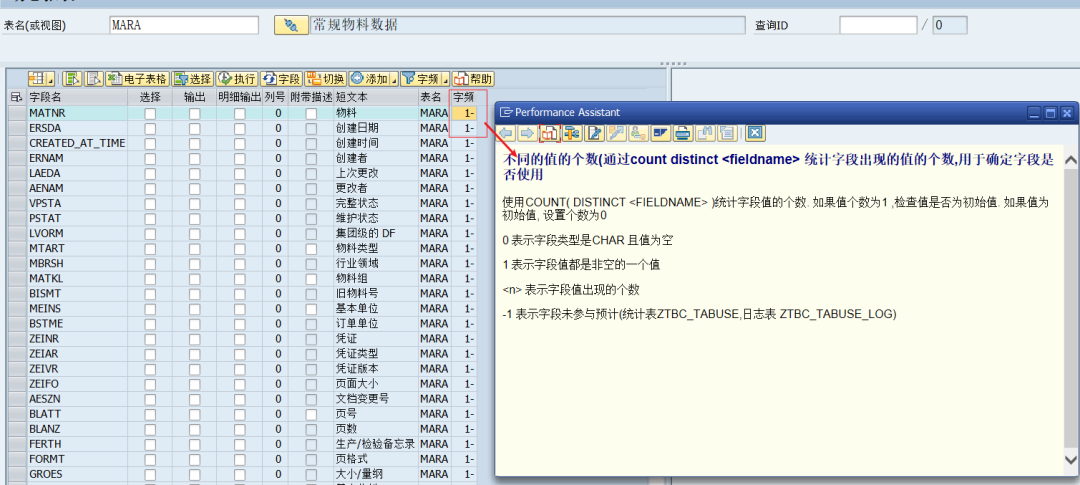Go forward in Performance Assistant
The image size is (1080, 485).
pos(527,132)
